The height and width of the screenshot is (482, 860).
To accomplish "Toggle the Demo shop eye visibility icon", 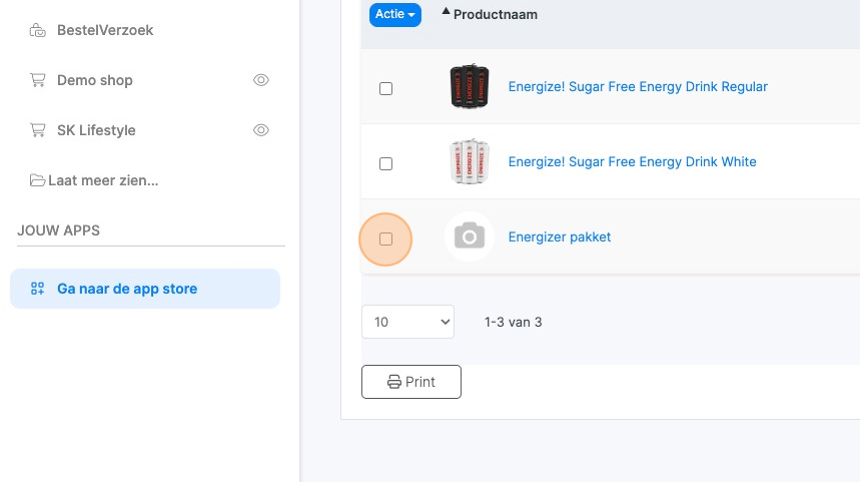I will [x=261, y=80].
